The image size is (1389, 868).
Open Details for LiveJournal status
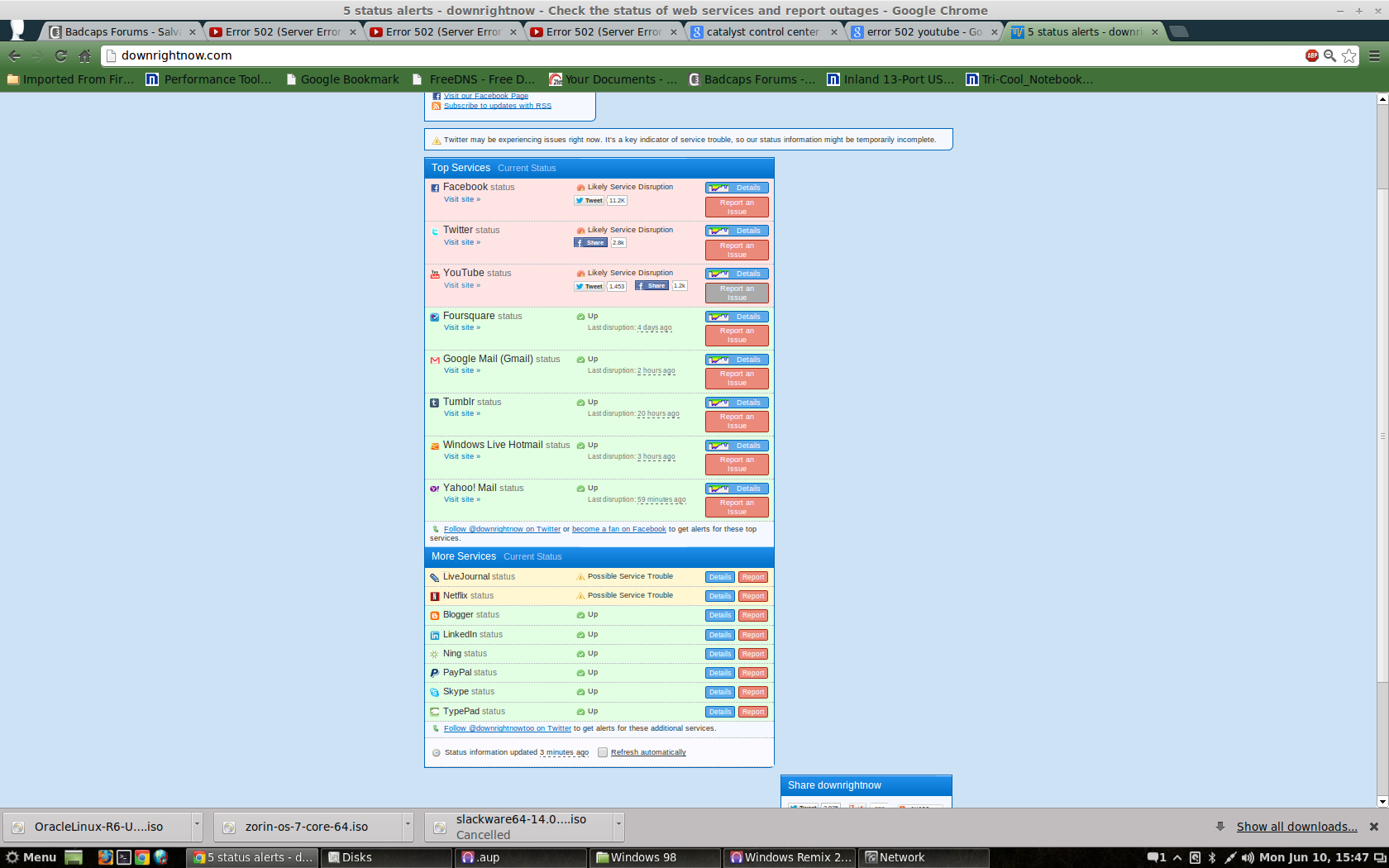click(720, 577)
